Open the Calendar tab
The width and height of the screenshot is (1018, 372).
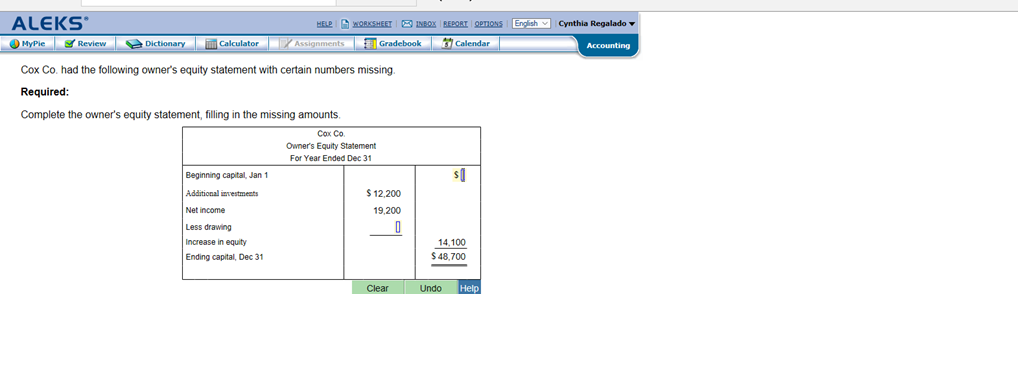click(x=466, y=43)
